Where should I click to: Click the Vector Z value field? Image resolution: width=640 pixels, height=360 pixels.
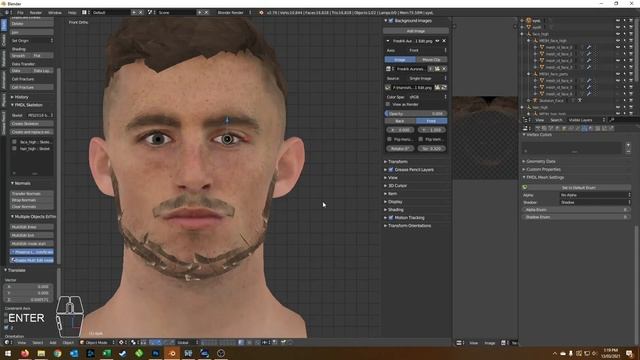29,300
